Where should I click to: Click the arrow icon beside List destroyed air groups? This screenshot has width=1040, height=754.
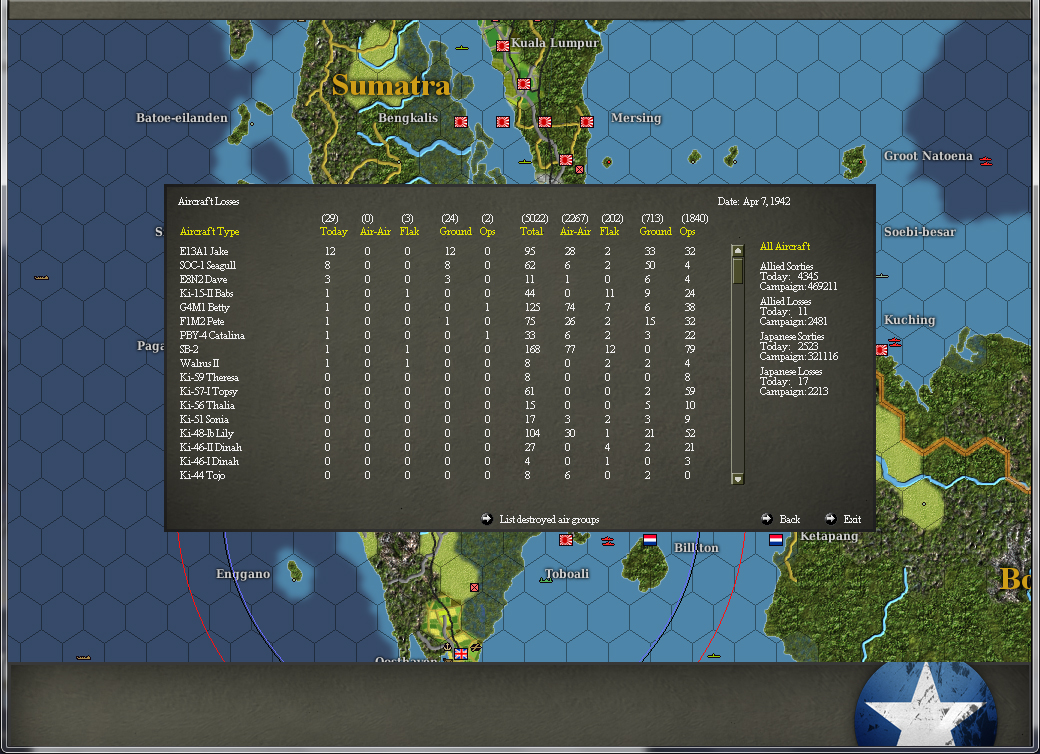point(487,518)
